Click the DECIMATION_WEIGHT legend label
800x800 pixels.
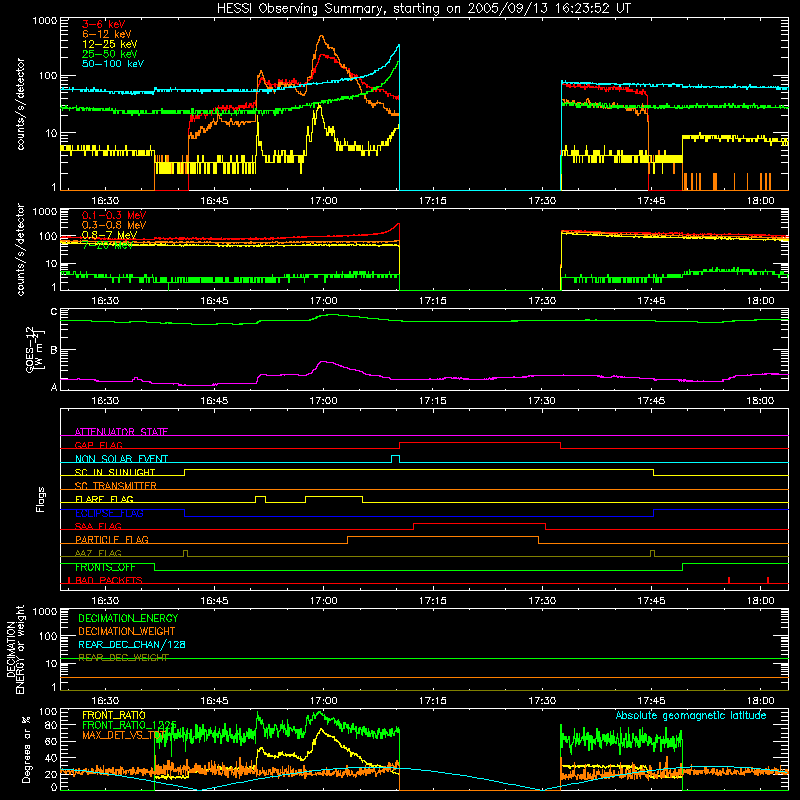pyautogui.click(x=127, y=631)
